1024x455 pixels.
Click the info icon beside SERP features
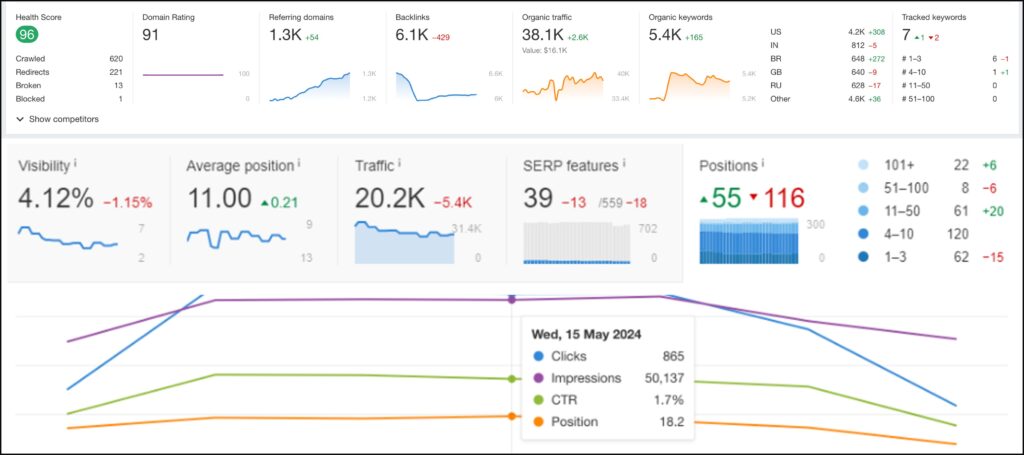click(624, 163)
